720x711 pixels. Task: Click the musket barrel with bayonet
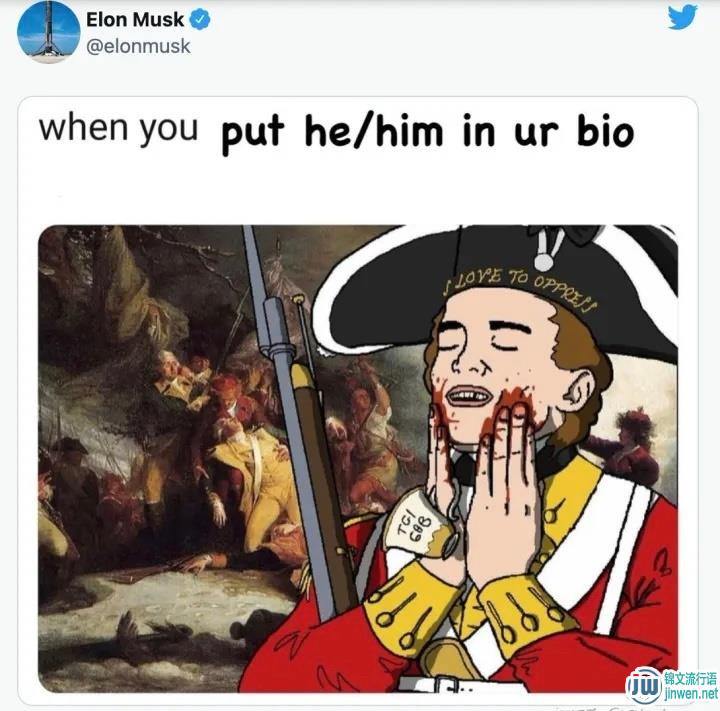click(292, 413)
